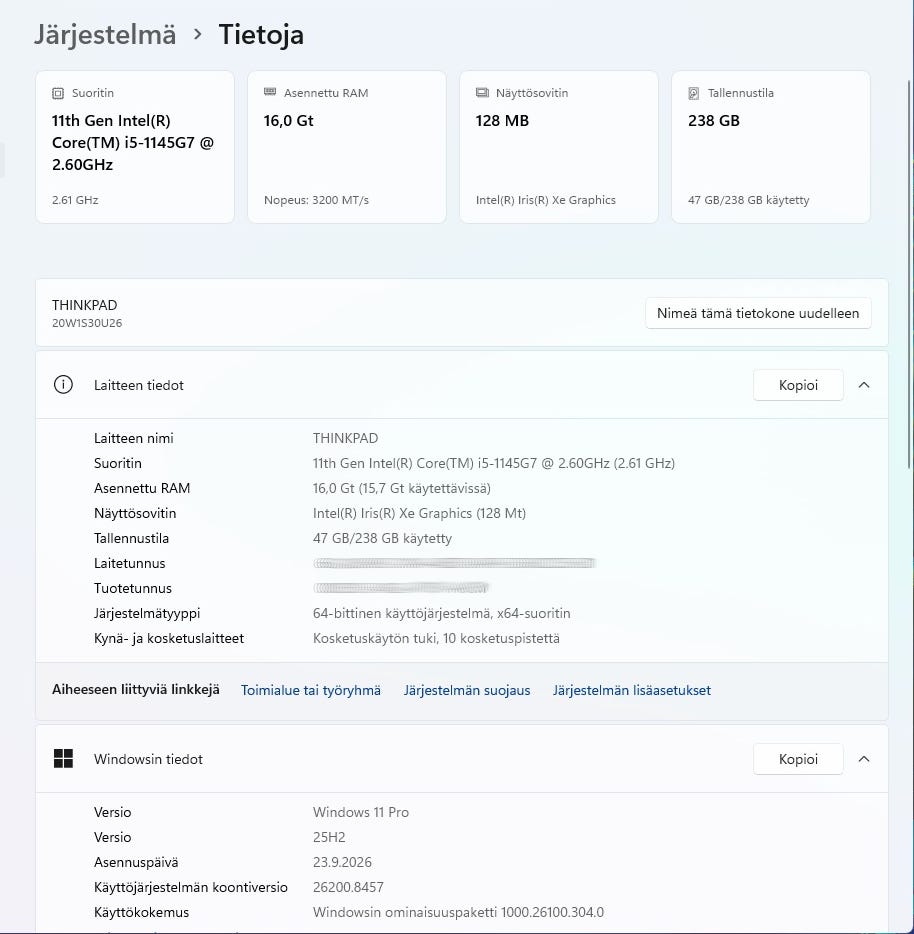Click the 'Käyttökokemus' label
Image resolution: width=914 pixels, height=934 pixels.
click(141, 913)
